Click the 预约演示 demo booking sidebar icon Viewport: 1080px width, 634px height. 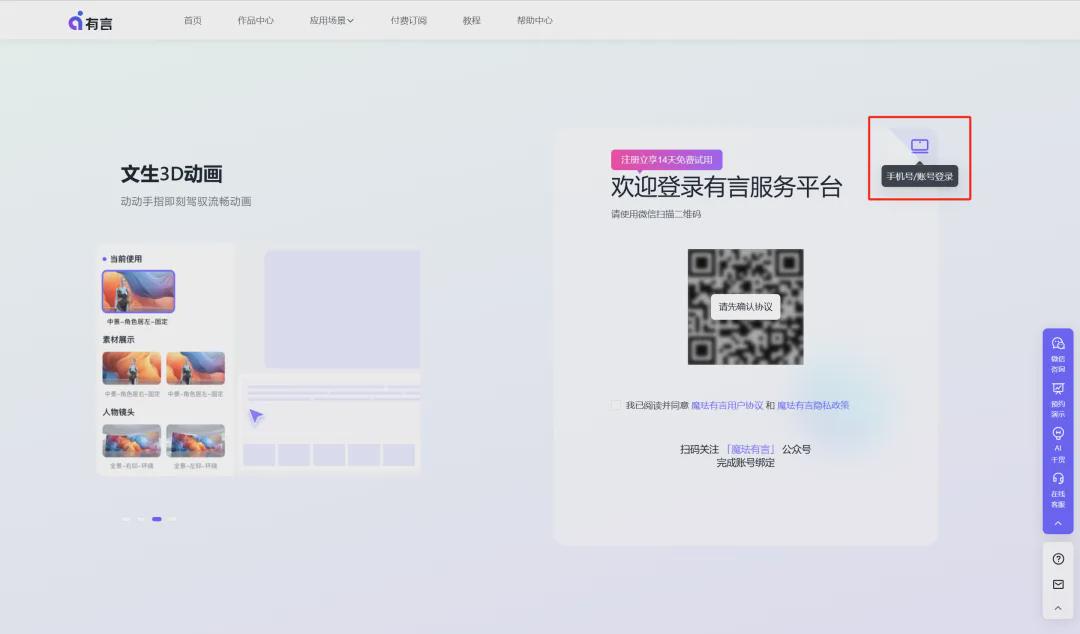[1058, 400]
